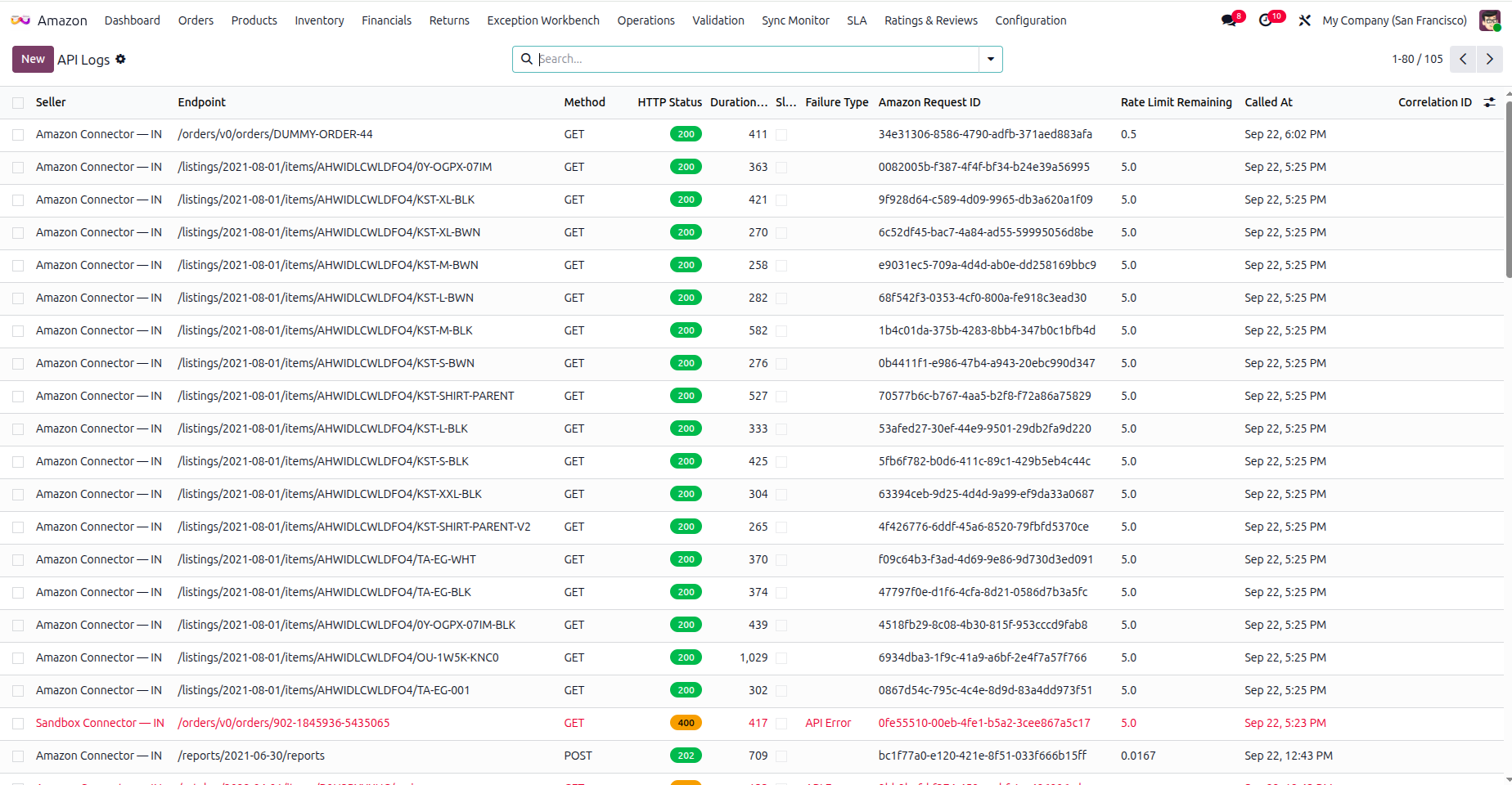The height and width of the screenshot is (785, 1512).
Task: Click the Failure Type column header
Action: pos(836,102)
